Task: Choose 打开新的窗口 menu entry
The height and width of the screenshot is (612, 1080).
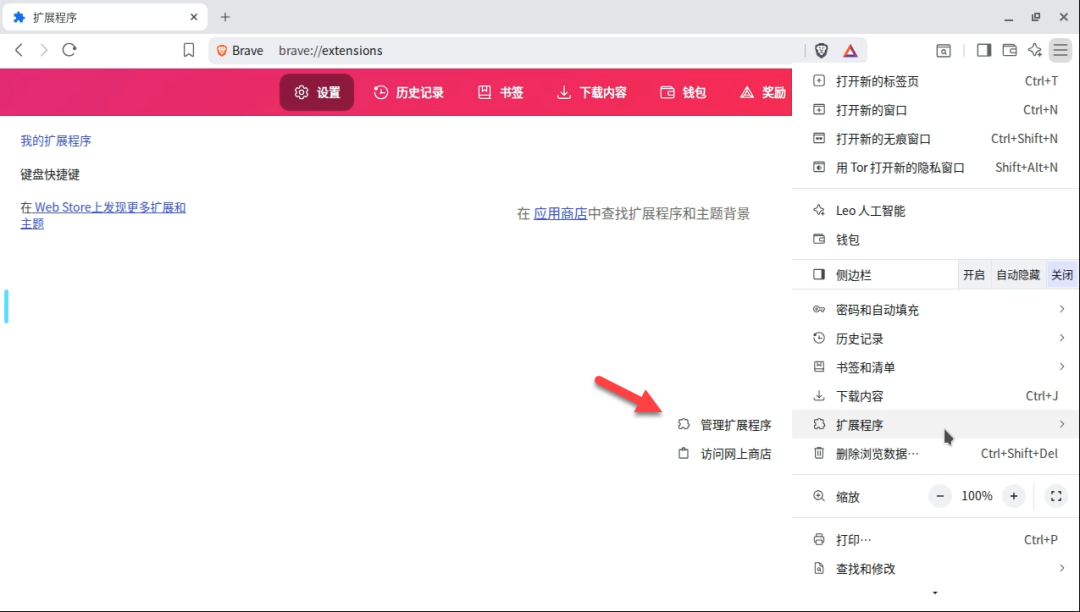Action: pos(935,110)
